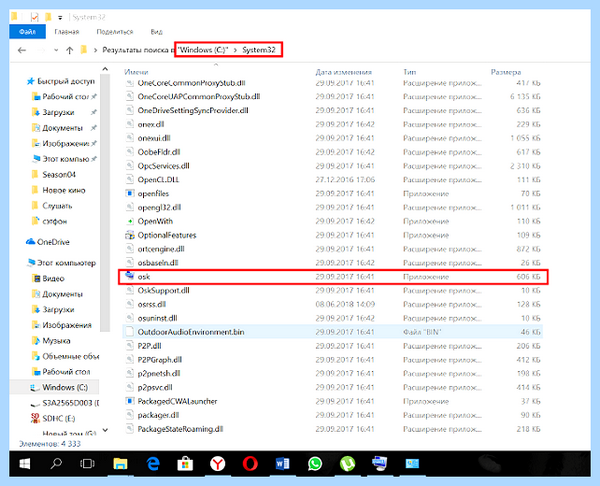Go back with the left arrow button
600x486 pixels.
tap(22, 50)
